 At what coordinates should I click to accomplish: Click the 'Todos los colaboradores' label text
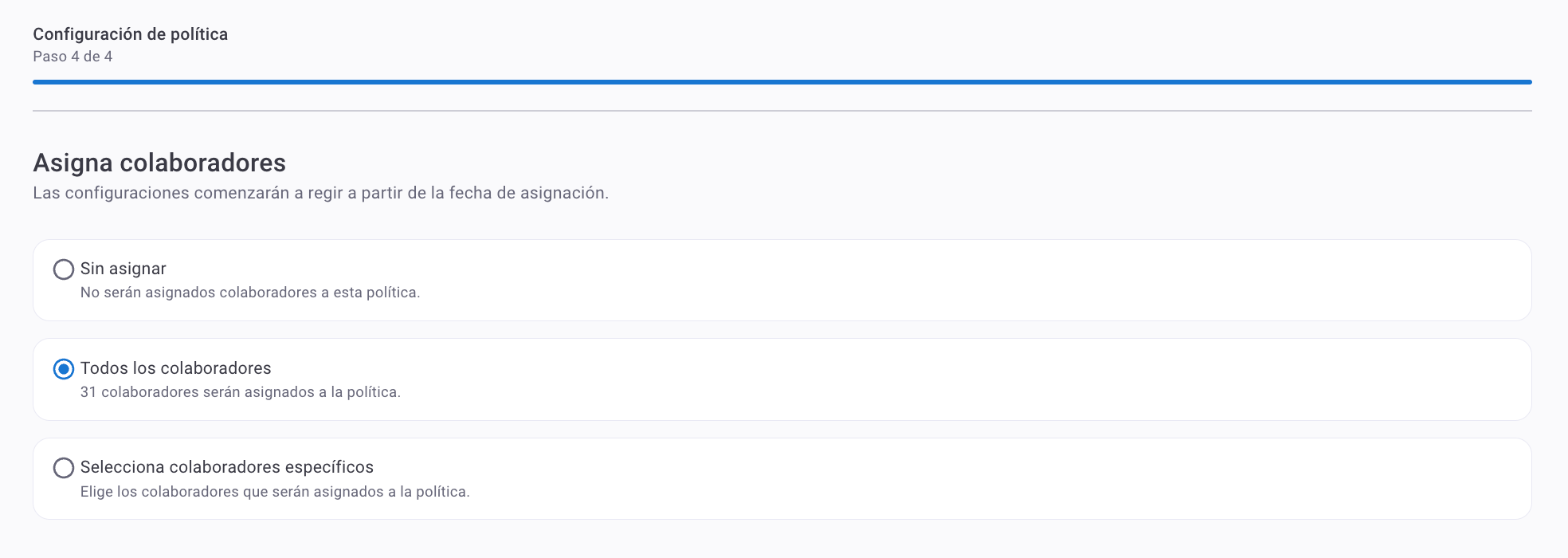coord(176,368)
